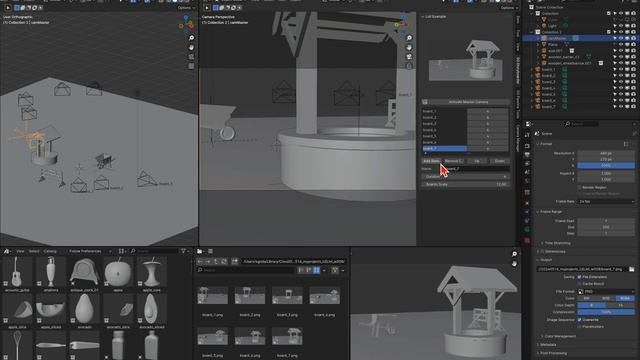The height and width of the screenshot is (360, 640).
Task: Click the Remove item button
Action: click(x=454, y=161)
